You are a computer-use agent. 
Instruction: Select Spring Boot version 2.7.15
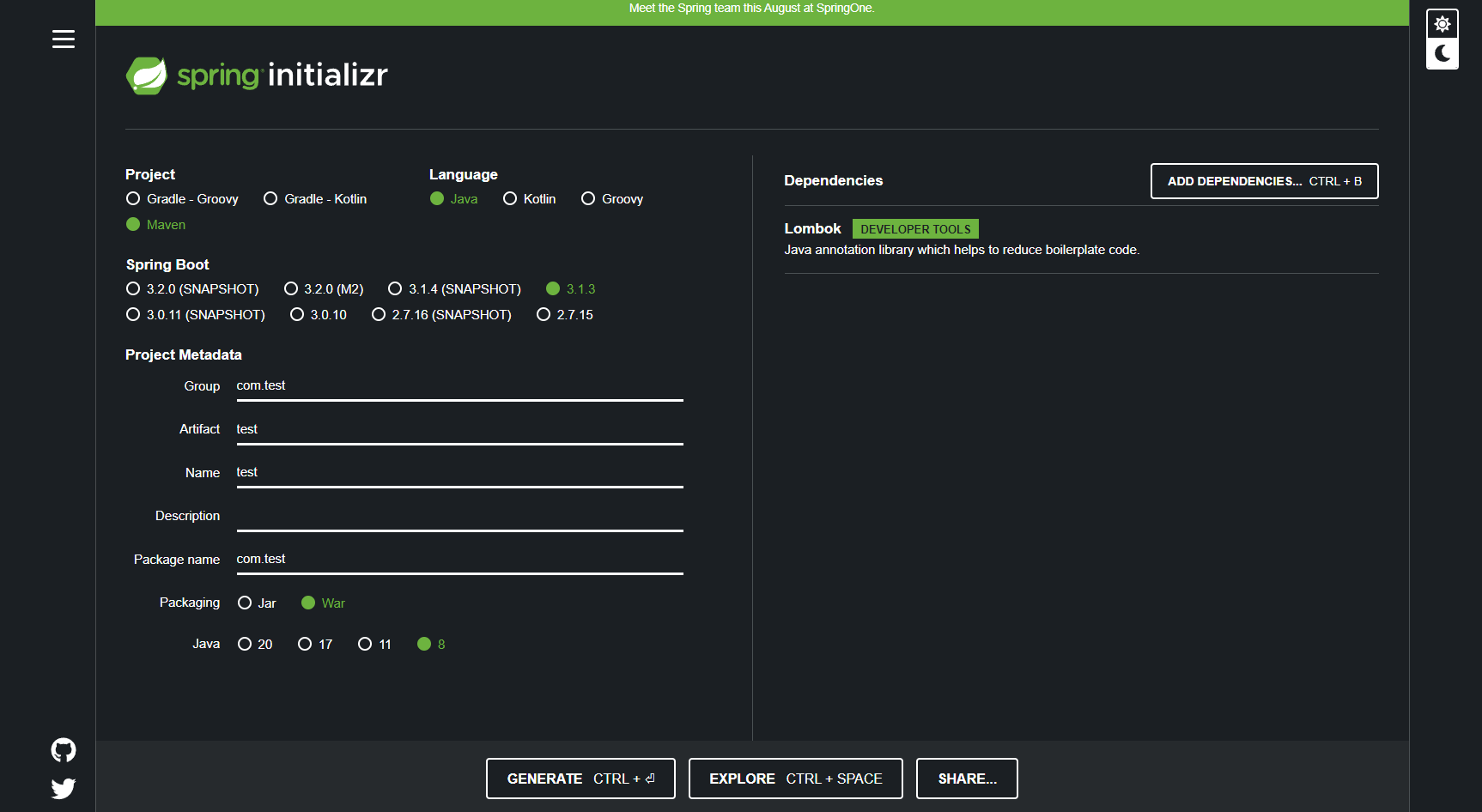tap(543, 314)
